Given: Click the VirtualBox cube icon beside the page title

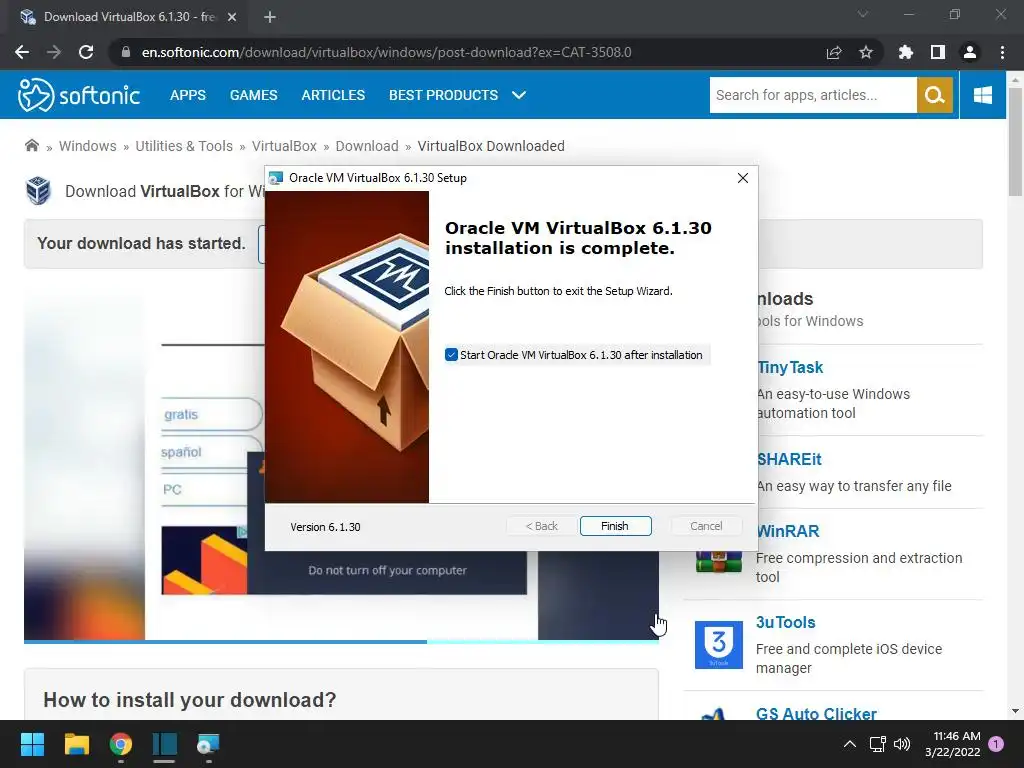Looking at the screenshot, I should 39,191.
